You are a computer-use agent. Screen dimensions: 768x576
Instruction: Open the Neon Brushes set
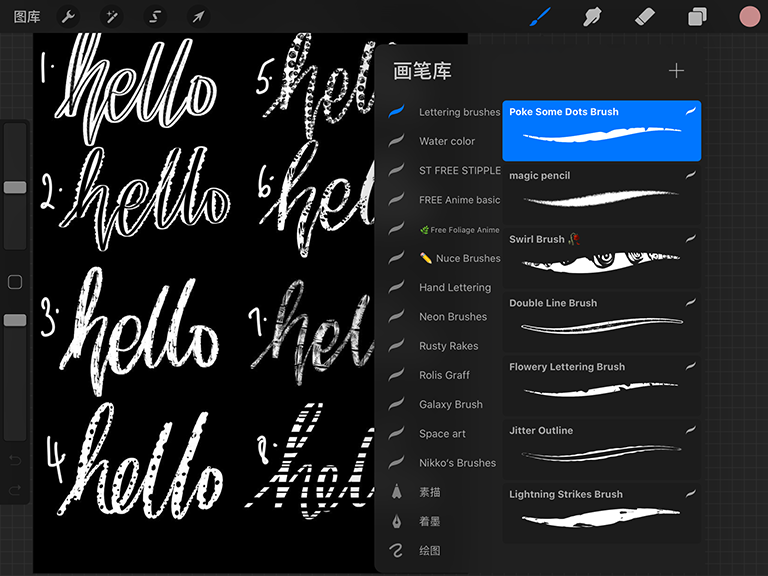[x=452, y=317]
